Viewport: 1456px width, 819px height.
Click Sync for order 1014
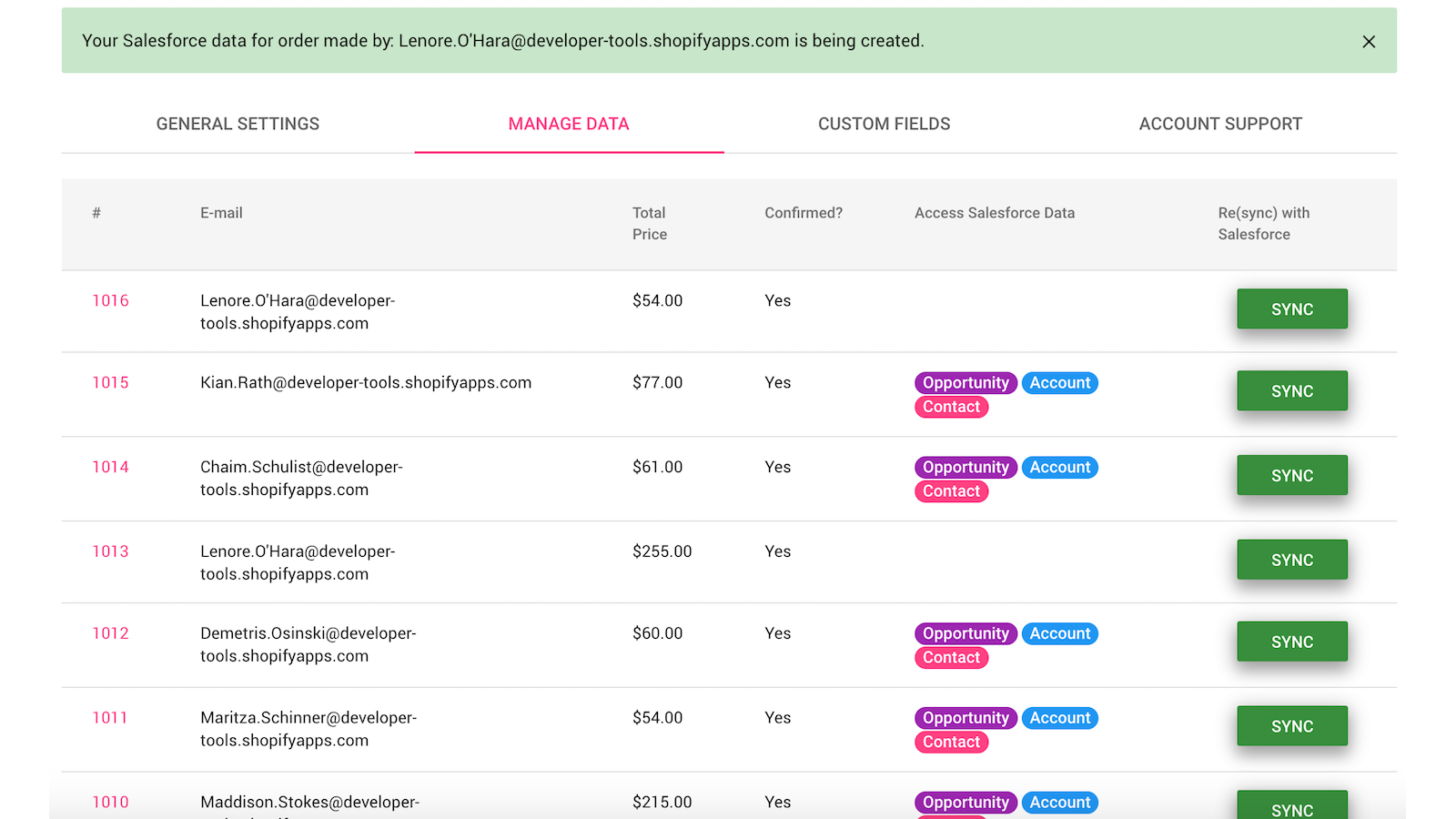point(1291,474)
